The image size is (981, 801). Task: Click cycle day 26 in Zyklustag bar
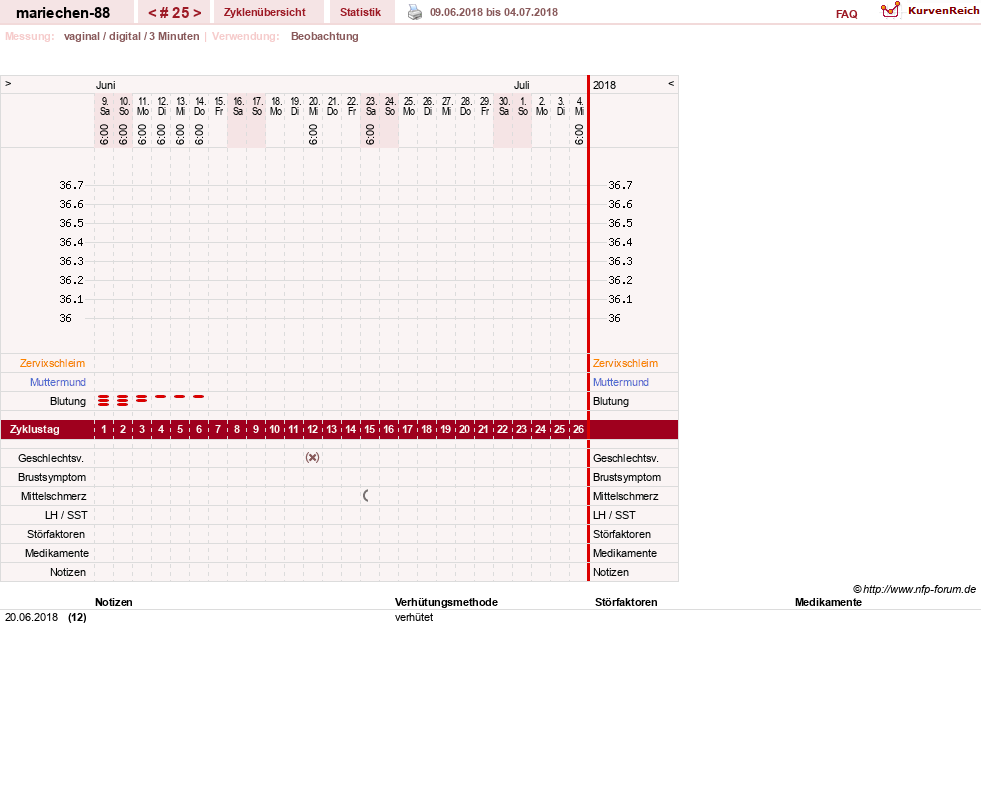[578, 429]
